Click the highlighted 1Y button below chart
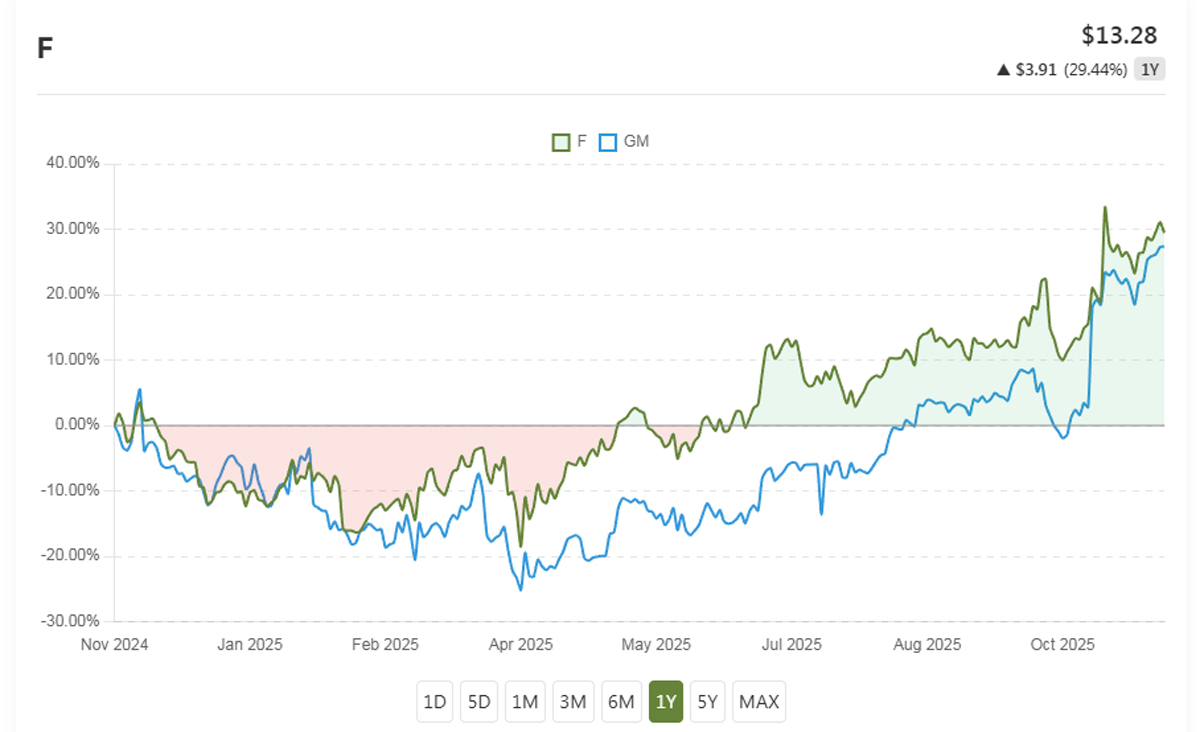The height and width of the screenshot is (732, 1200). (666, 702)
